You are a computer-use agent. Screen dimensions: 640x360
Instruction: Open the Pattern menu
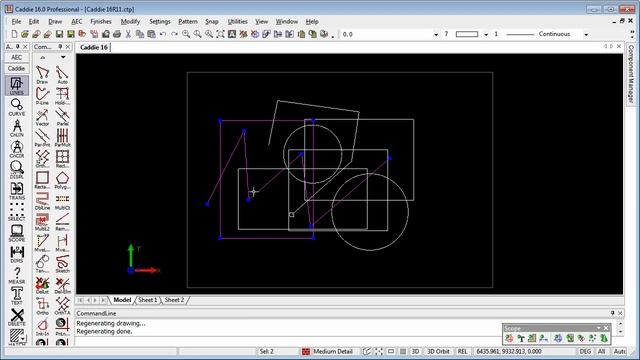[188, 22]
